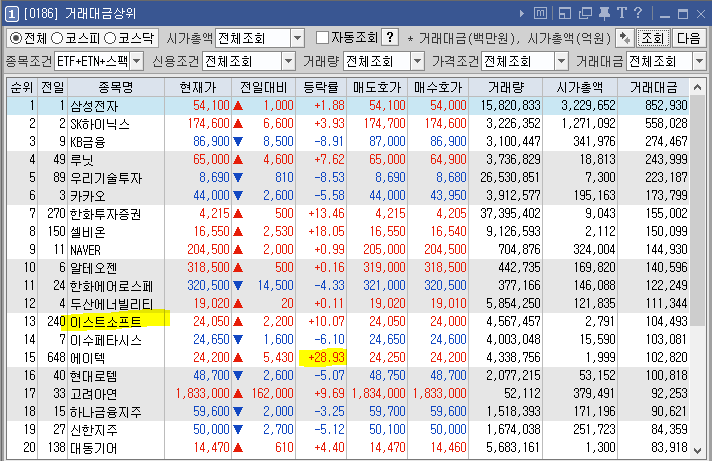Image resolution: width=712 pixels, height=461 pixels.
Task: Sort by 거래량 column header
Action: point(506,87)
